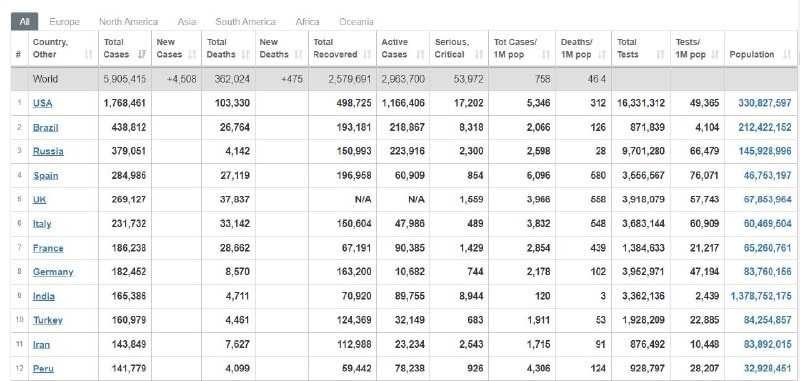800x381 pixels.
Task: Click Spain population 46,763,197 link
Action: (768, 175)
